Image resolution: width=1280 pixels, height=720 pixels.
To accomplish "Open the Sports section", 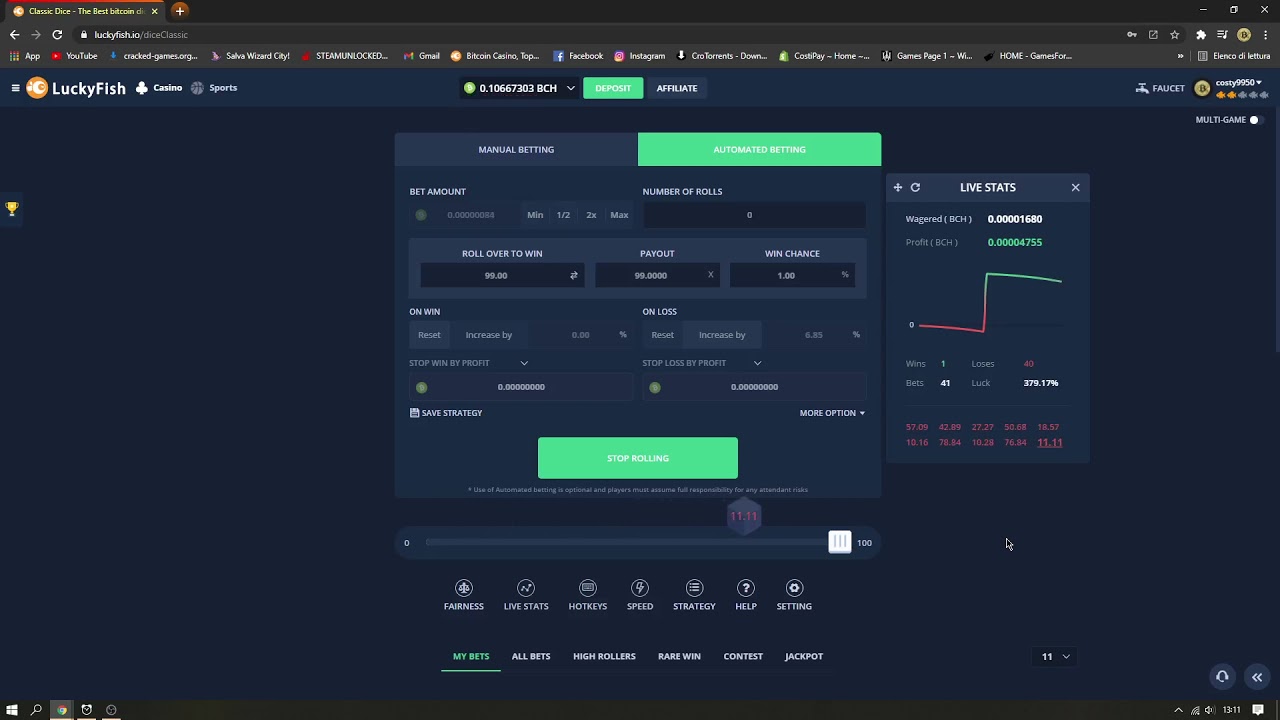I will click(214, 88).
